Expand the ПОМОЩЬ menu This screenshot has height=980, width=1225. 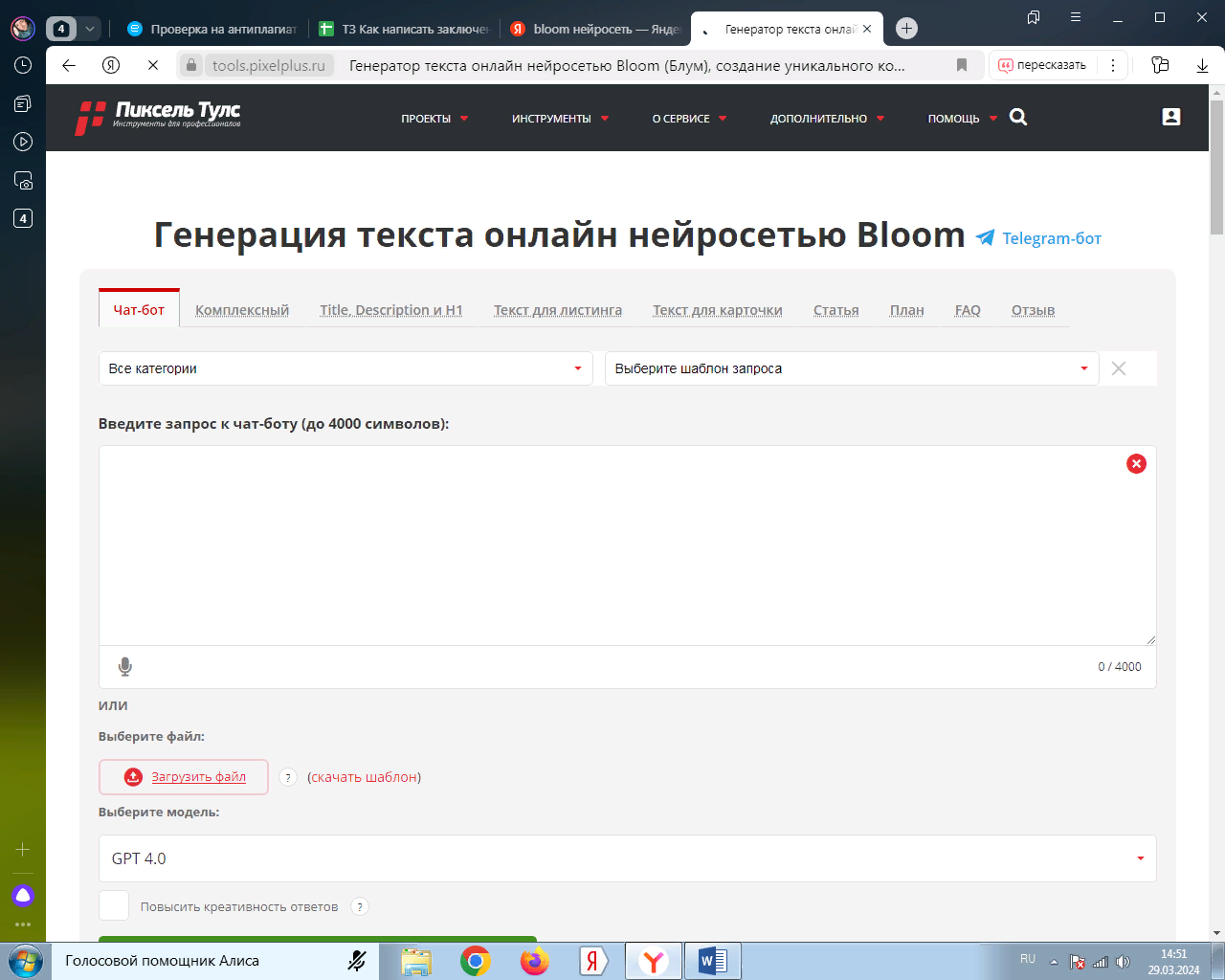coord(962,119)
